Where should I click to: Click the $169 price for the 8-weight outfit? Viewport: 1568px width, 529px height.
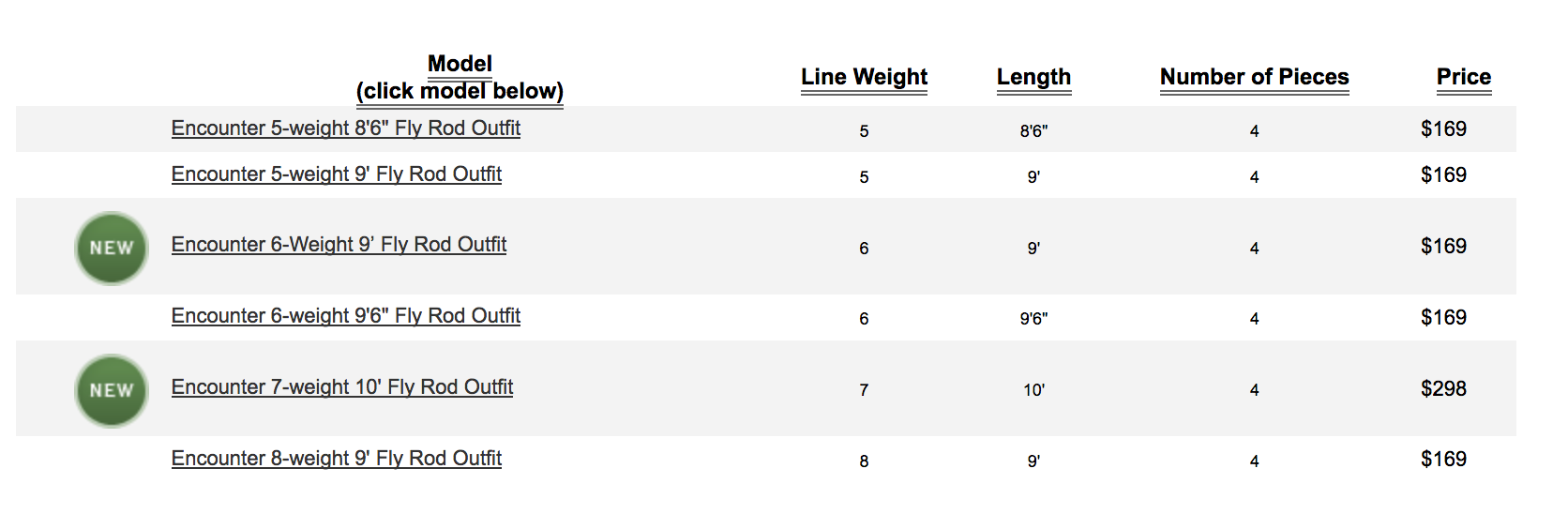[1443, 460]
